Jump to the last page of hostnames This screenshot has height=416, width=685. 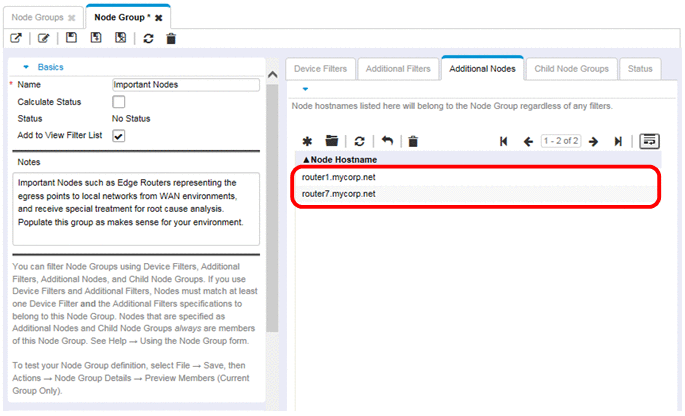click(618, 142)
